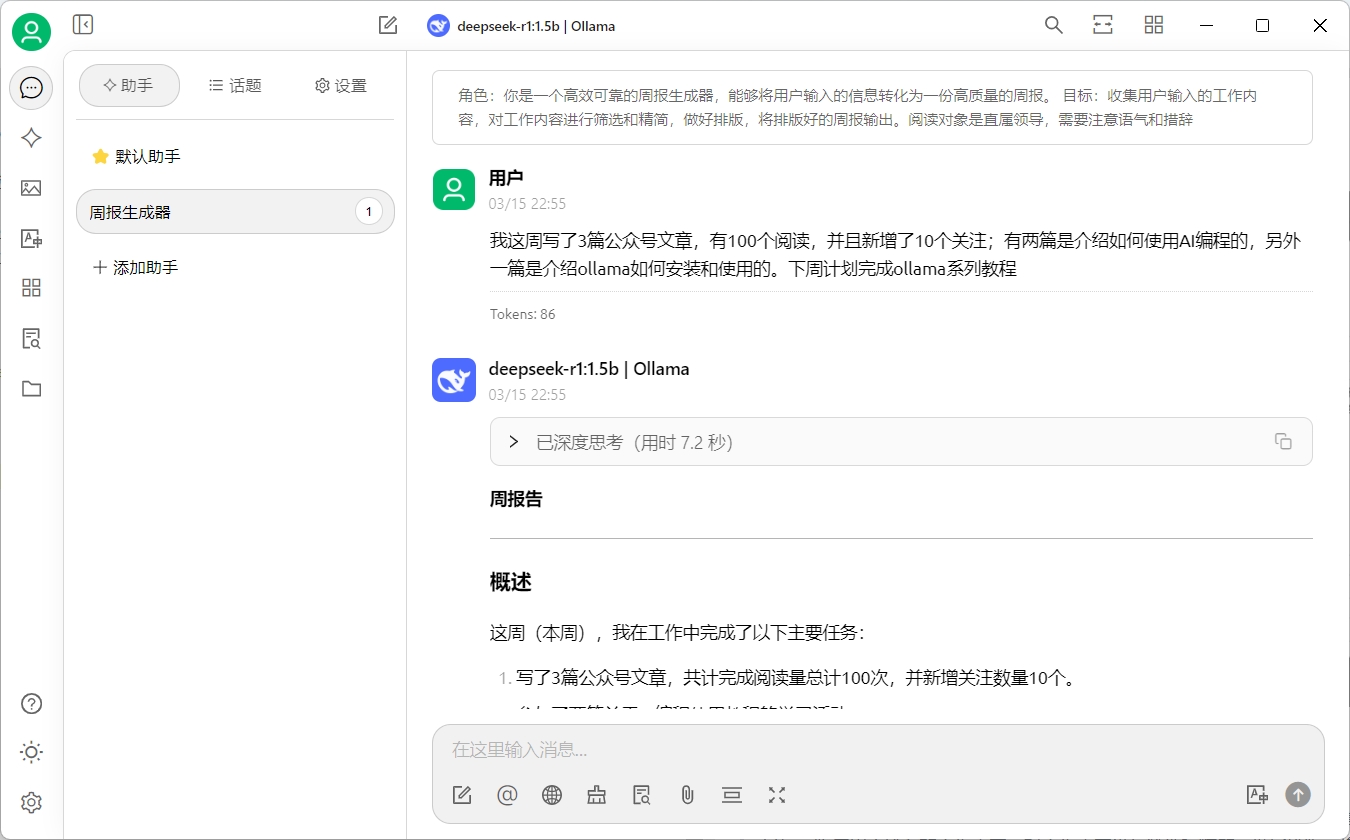The height and width of the screenshot is (840, 1350).
Task: Expand the 已深度思考 thinking section
Action: (514, 442)
